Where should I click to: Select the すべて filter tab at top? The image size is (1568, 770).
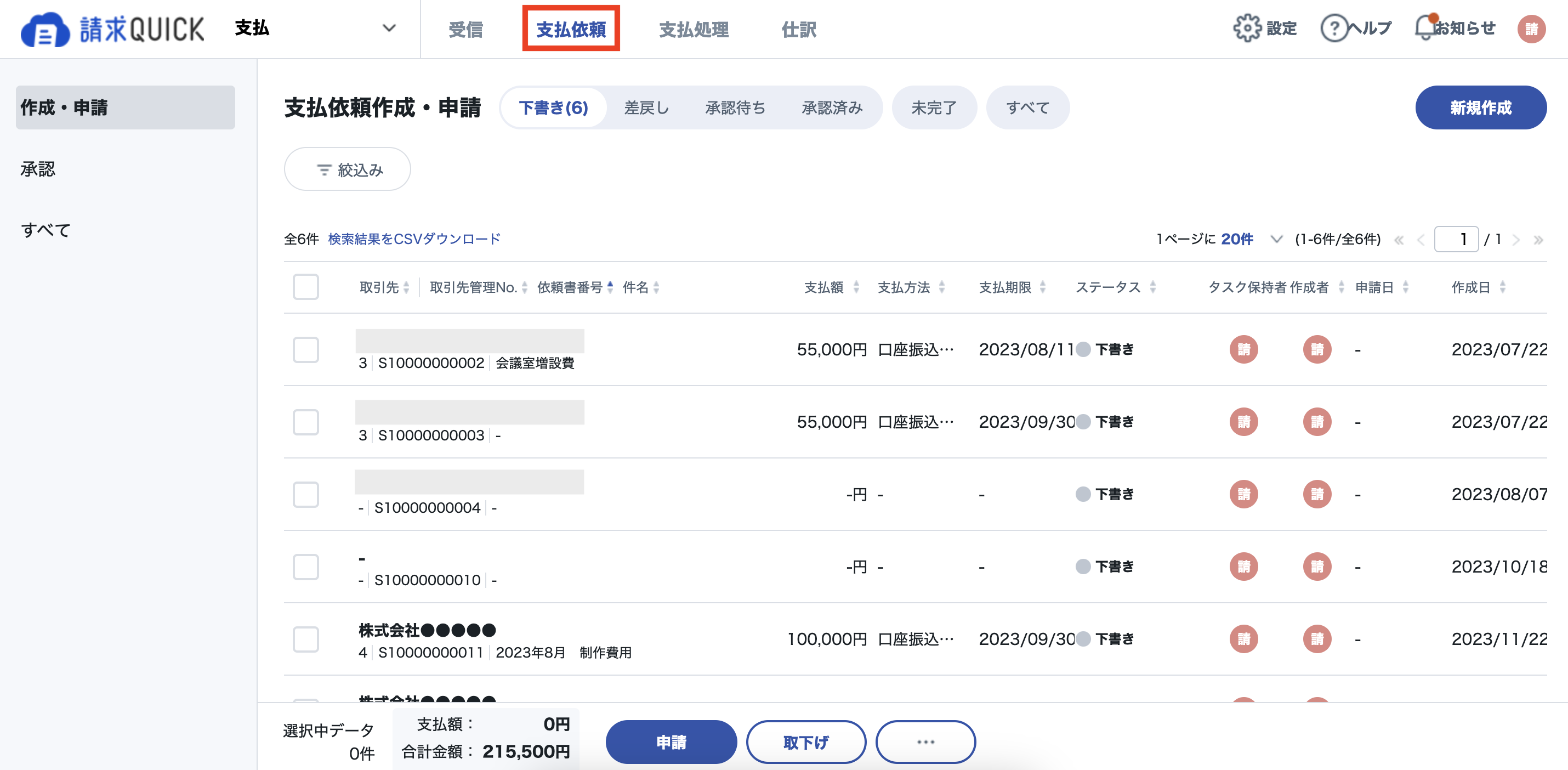point(1027,107)
